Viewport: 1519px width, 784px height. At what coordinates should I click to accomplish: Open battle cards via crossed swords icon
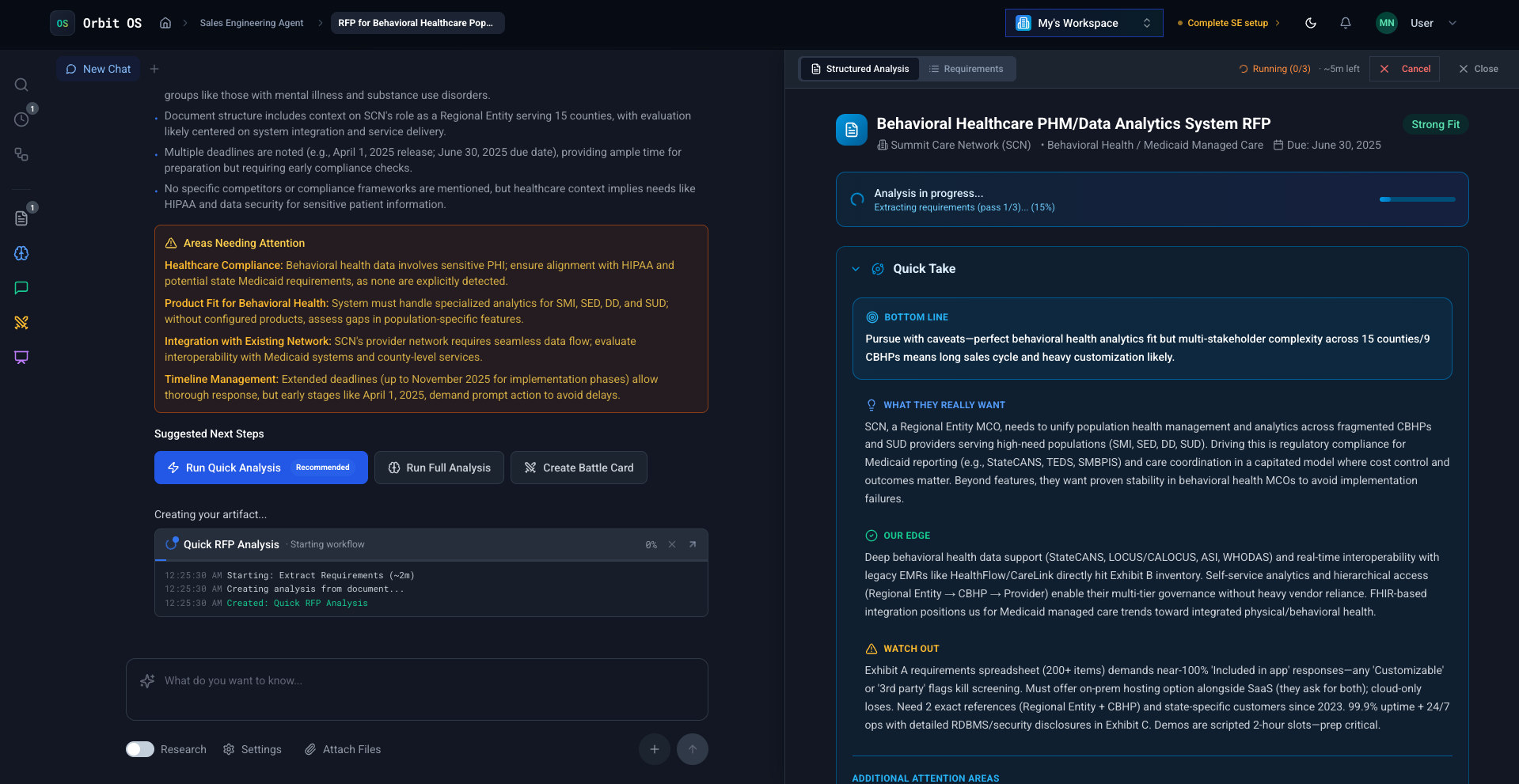[x=21, y=323]
